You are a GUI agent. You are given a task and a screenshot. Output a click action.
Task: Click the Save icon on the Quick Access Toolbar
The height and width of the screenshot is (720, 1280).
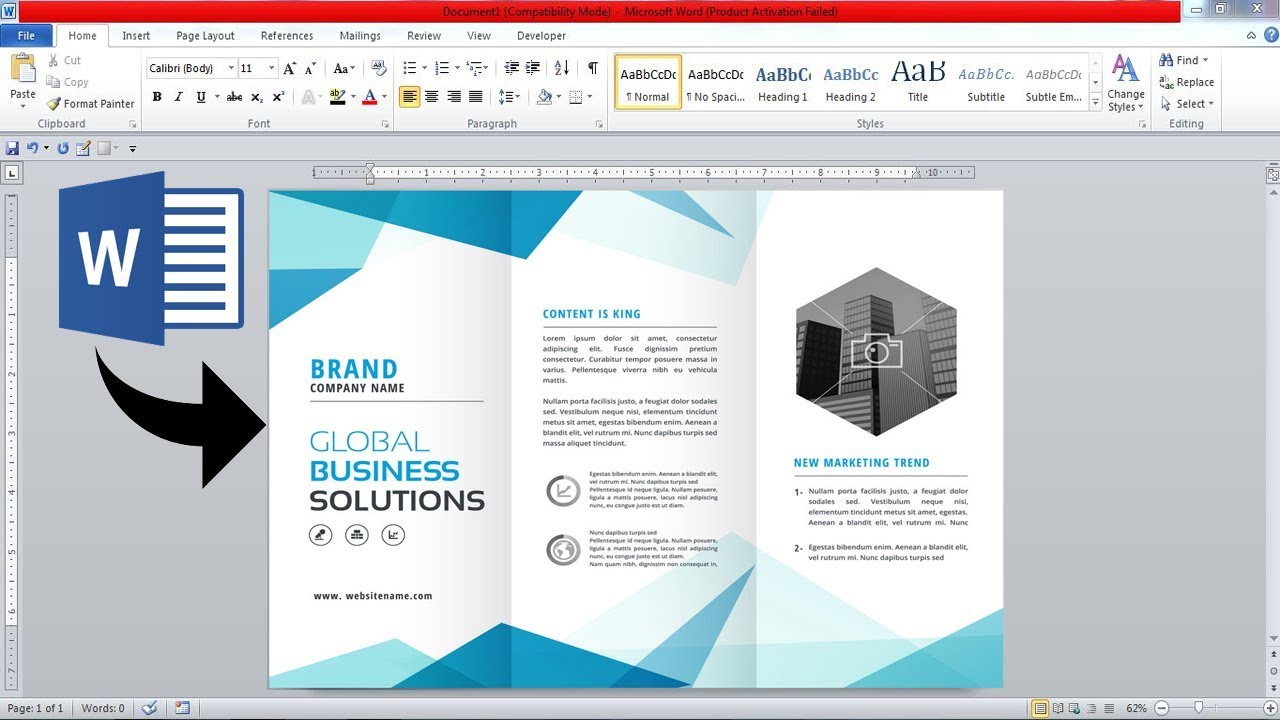pyautogui.click(x=10, y=147)
